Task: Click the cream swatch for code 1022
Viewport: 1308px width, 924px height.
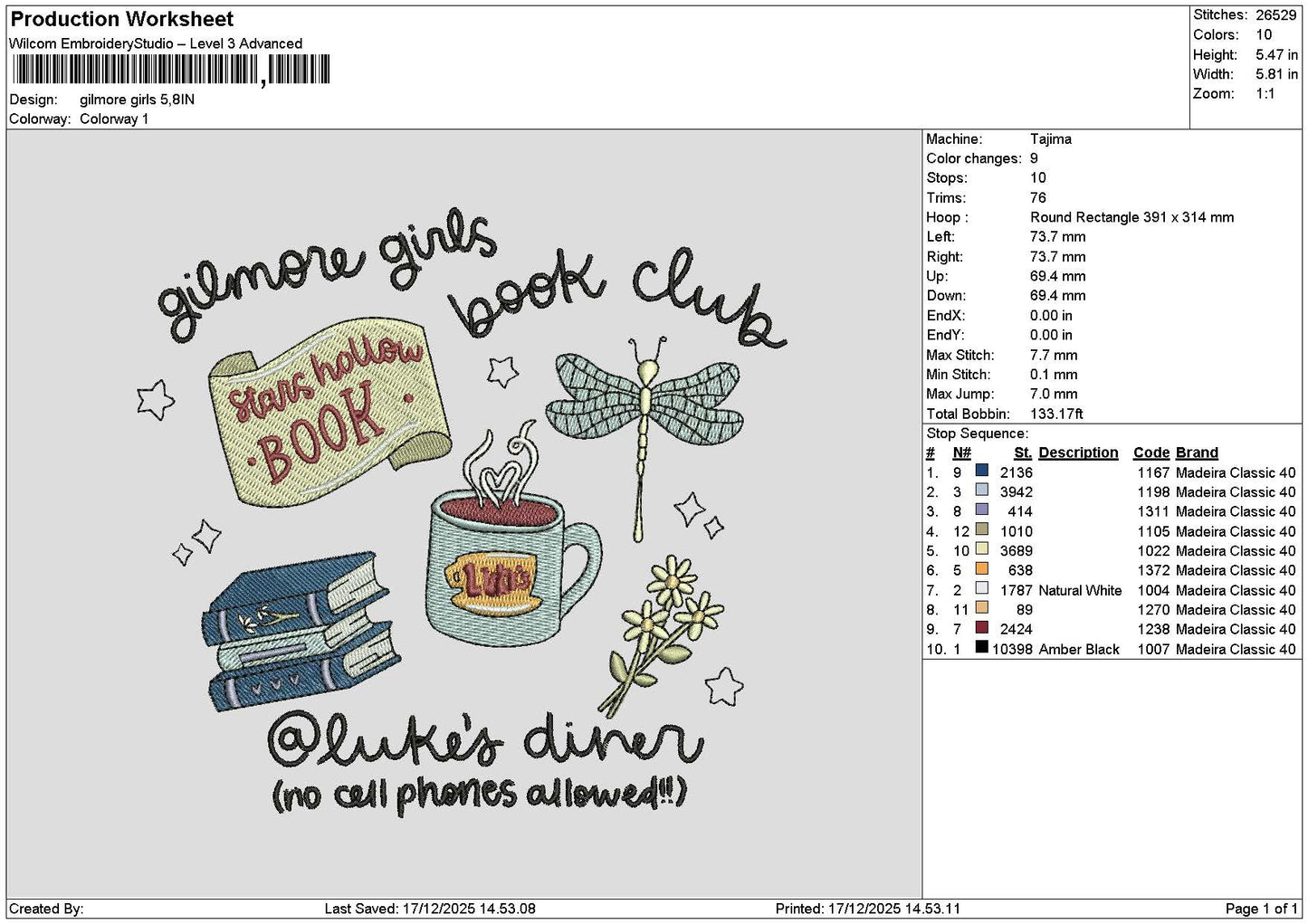Action: (981, 549)
